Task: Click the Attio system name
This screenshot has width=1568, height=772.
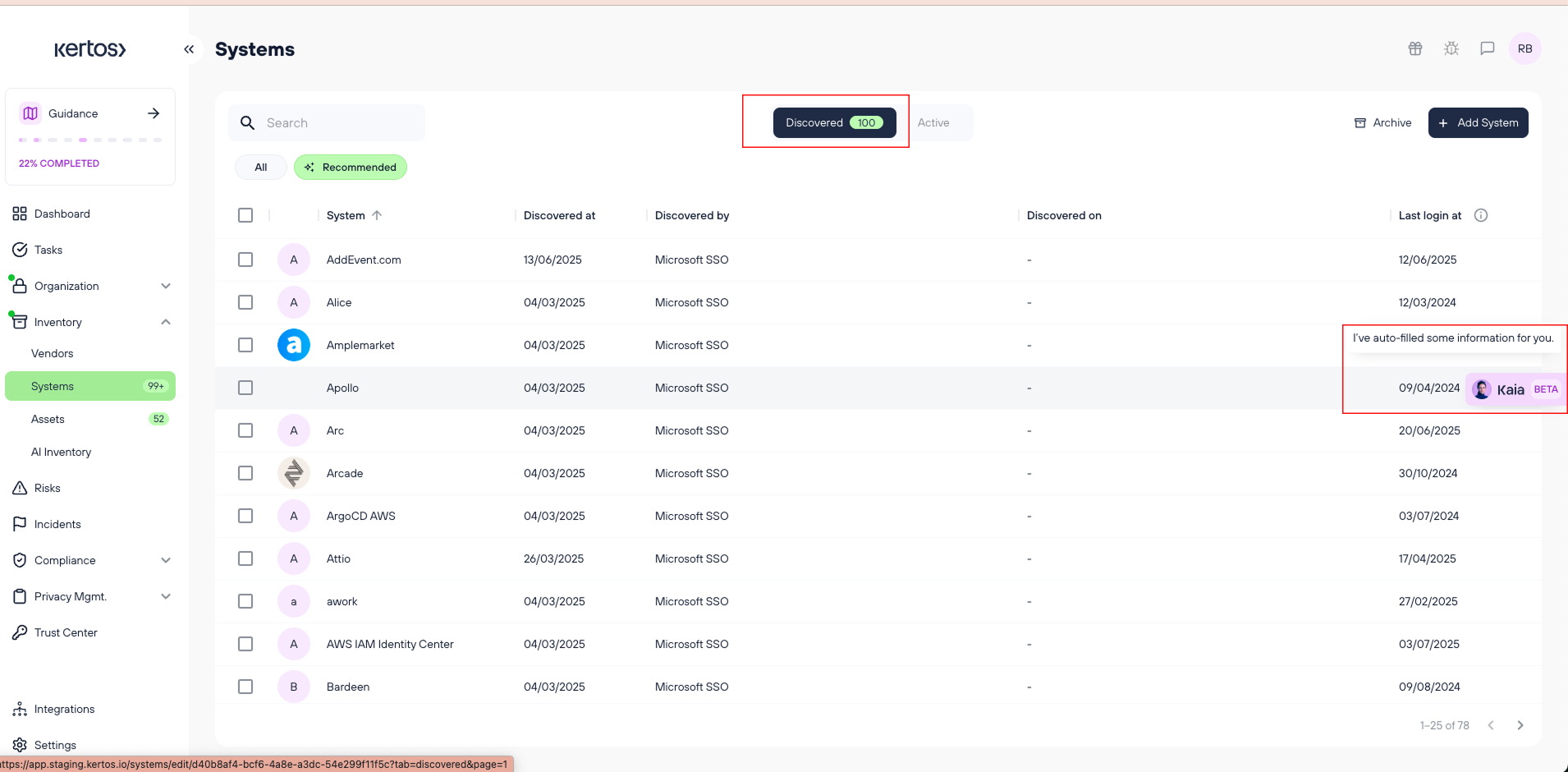Action: [338, 558]
